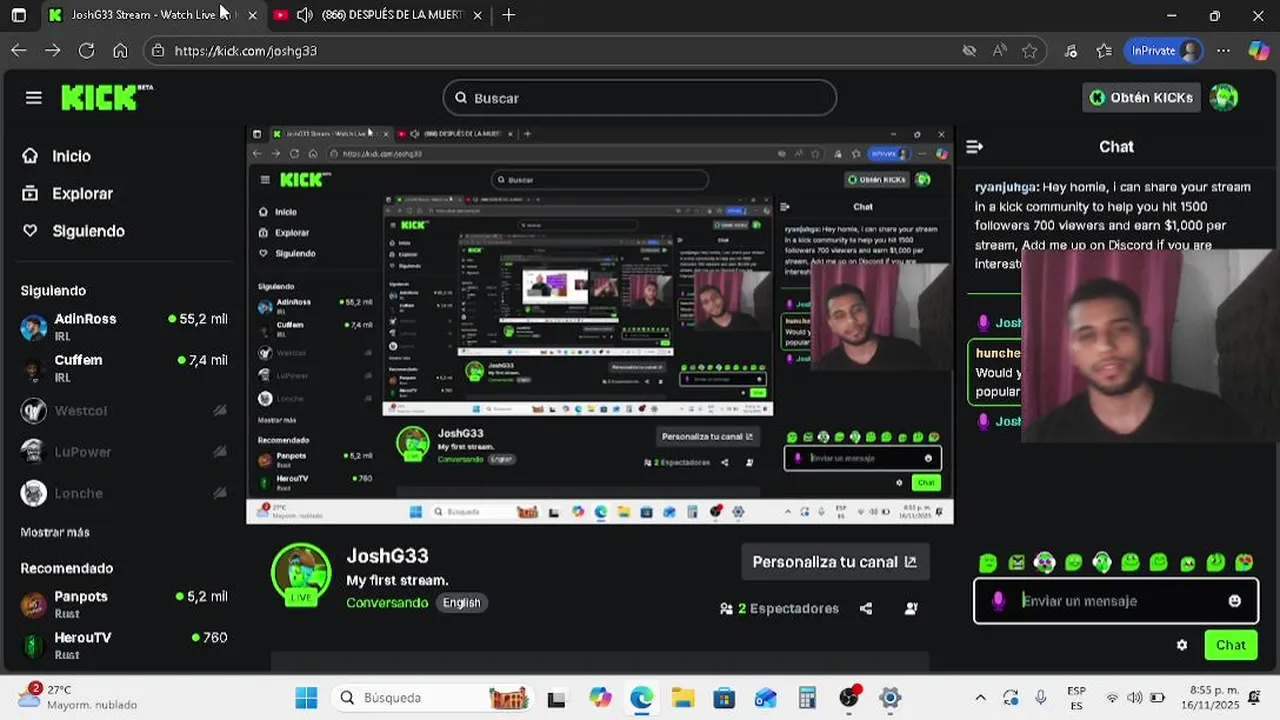Expand followed channels with Mostrar más
Screen dimensions: 1280x720
click(x=55, y=532)
